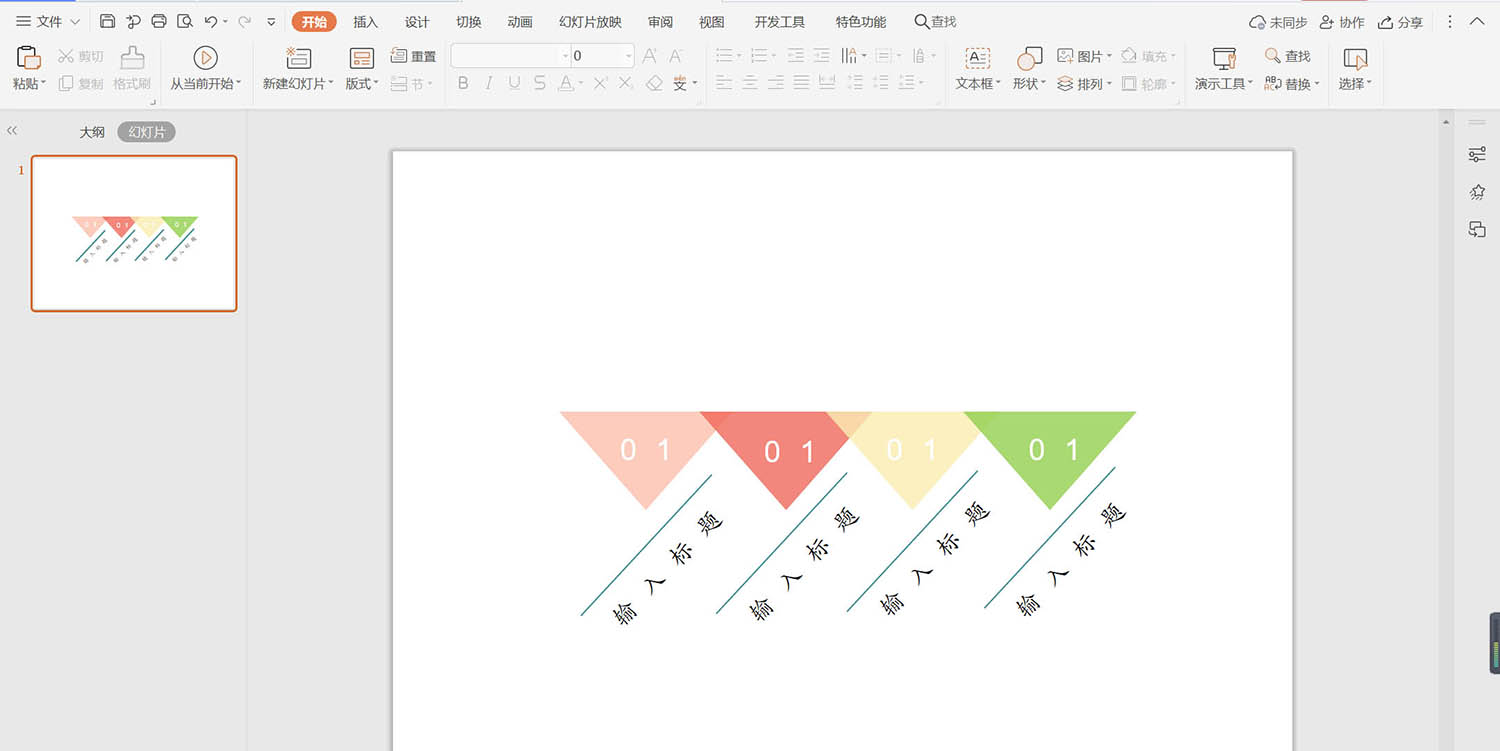Toggle right text alignment

[x=776, y=84]
